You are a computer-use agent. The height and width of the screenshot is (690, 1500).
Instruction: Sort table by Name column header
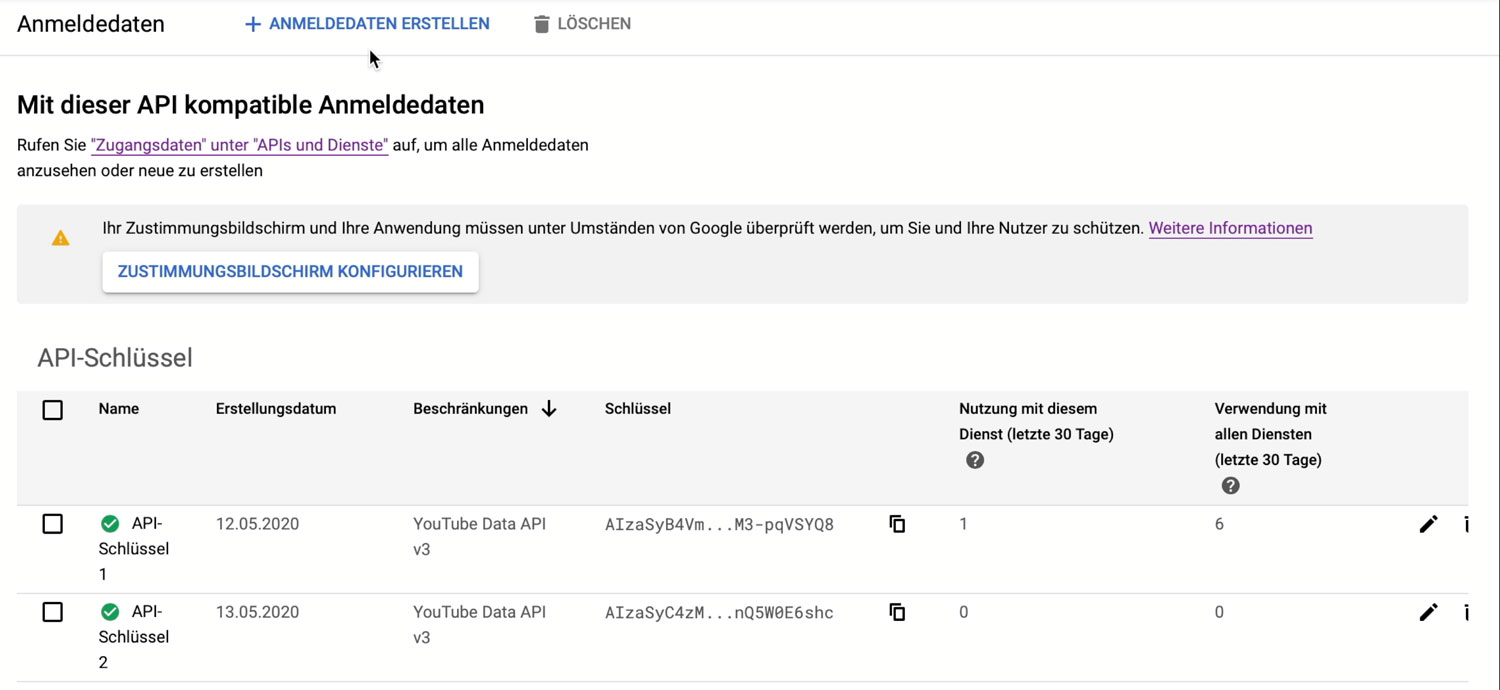pos(119,409)
